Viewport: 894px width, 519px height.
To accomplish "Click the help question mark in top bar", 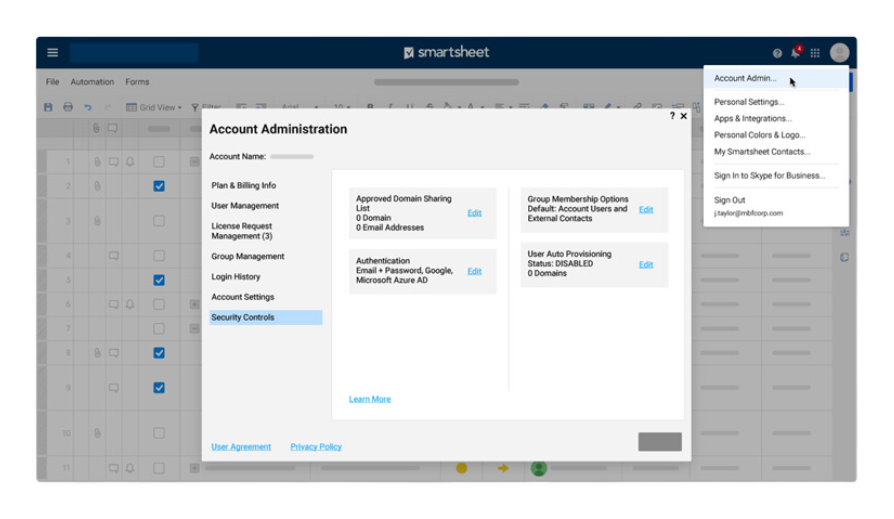I will click(777, 53).
